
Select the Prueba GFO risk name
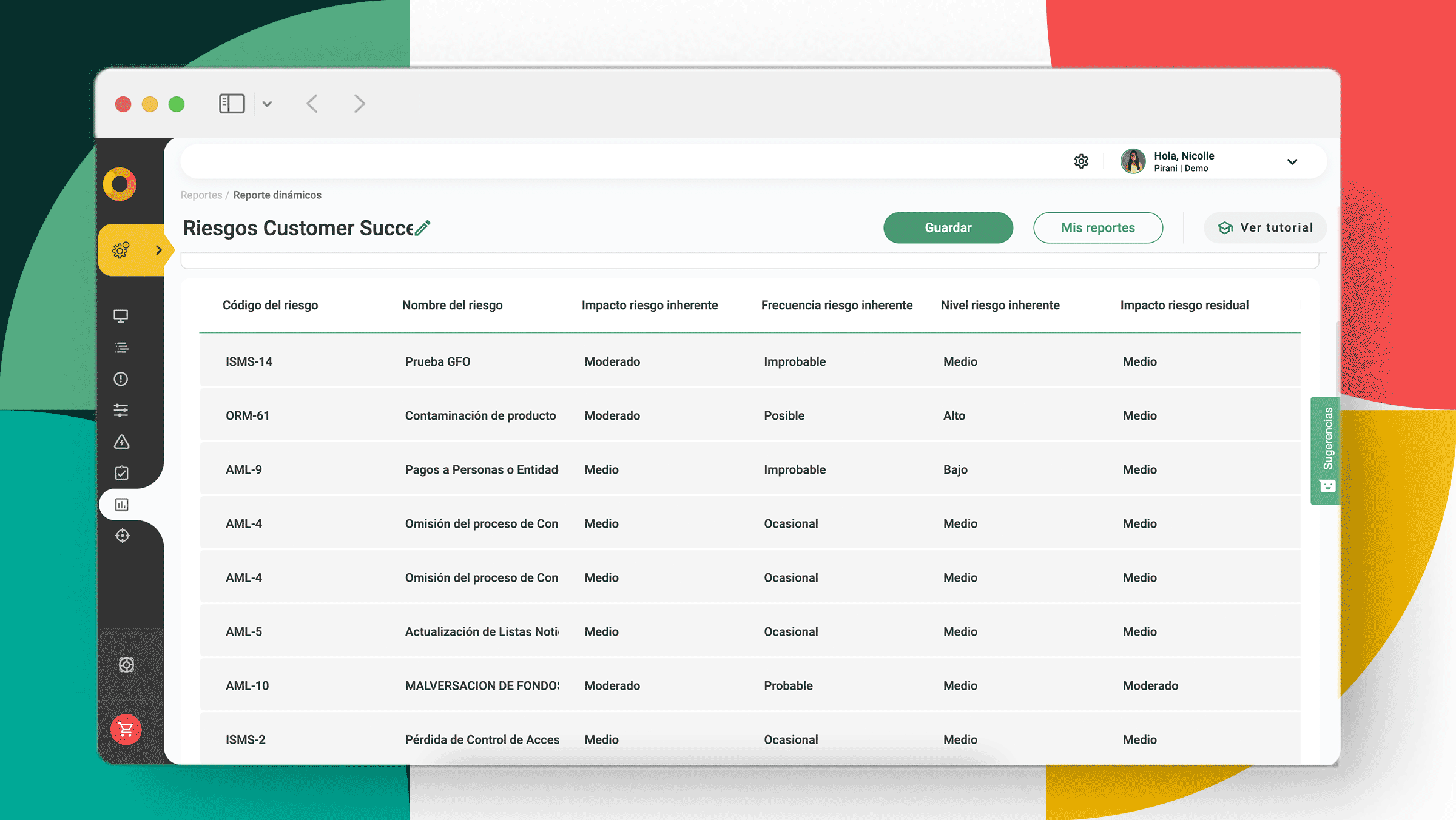pos(437,361)
